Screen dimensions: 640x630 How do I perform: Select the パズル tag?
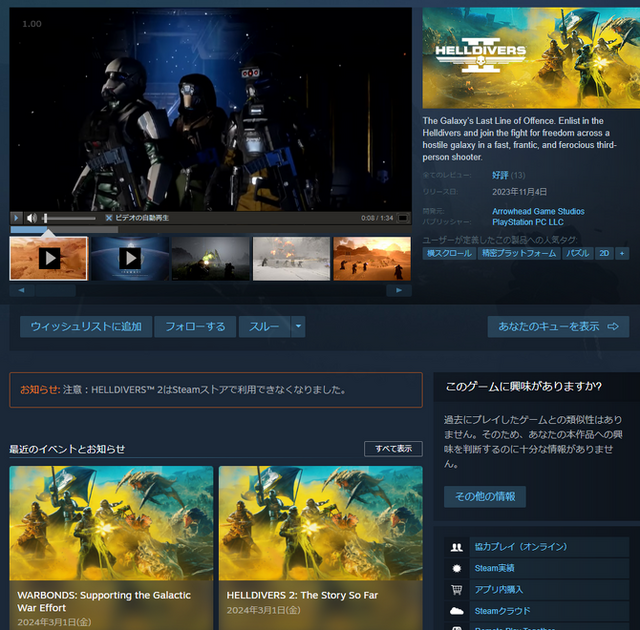point(578,253)
